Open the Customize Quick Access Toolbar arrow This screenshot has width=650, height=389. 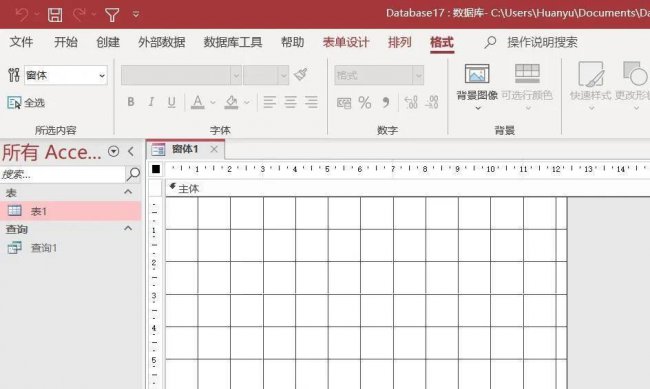(x=136, y=15)
